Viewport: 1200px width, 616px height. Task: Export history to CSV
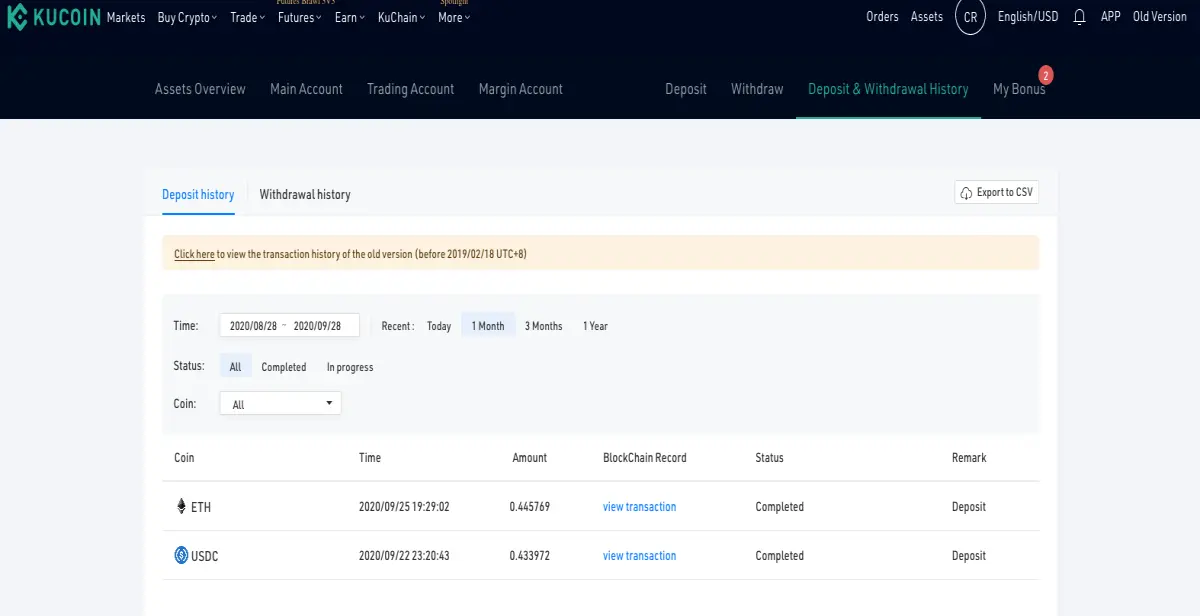click(x=997, y=192)
